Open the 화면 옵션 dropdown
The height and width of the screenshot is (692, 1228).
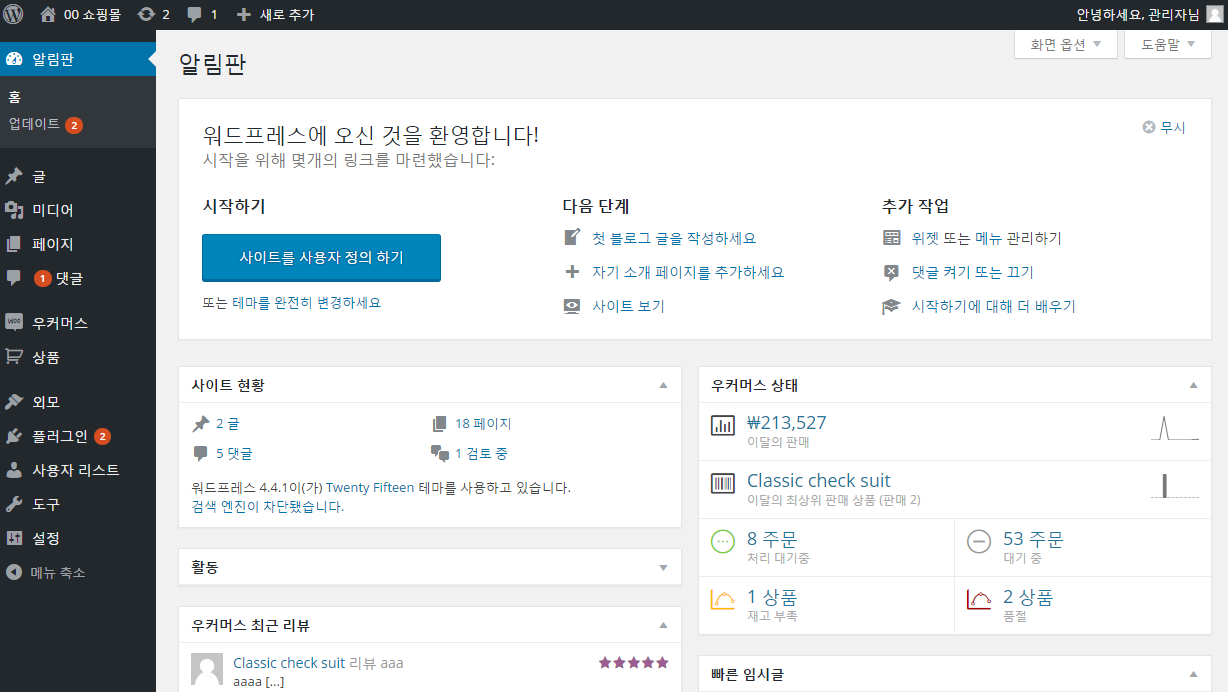[x=1064, y=44]
